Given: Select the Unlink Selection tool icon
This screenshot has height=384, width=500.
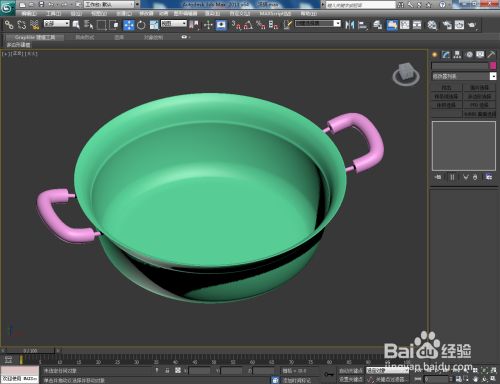Looking at the screenshot, I should 22,25.
